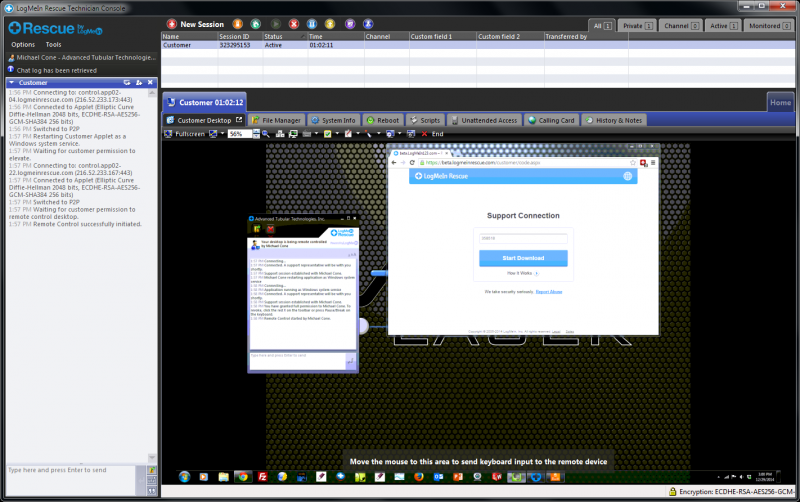
Task: Open the Options menu
Action: [23, 44]
